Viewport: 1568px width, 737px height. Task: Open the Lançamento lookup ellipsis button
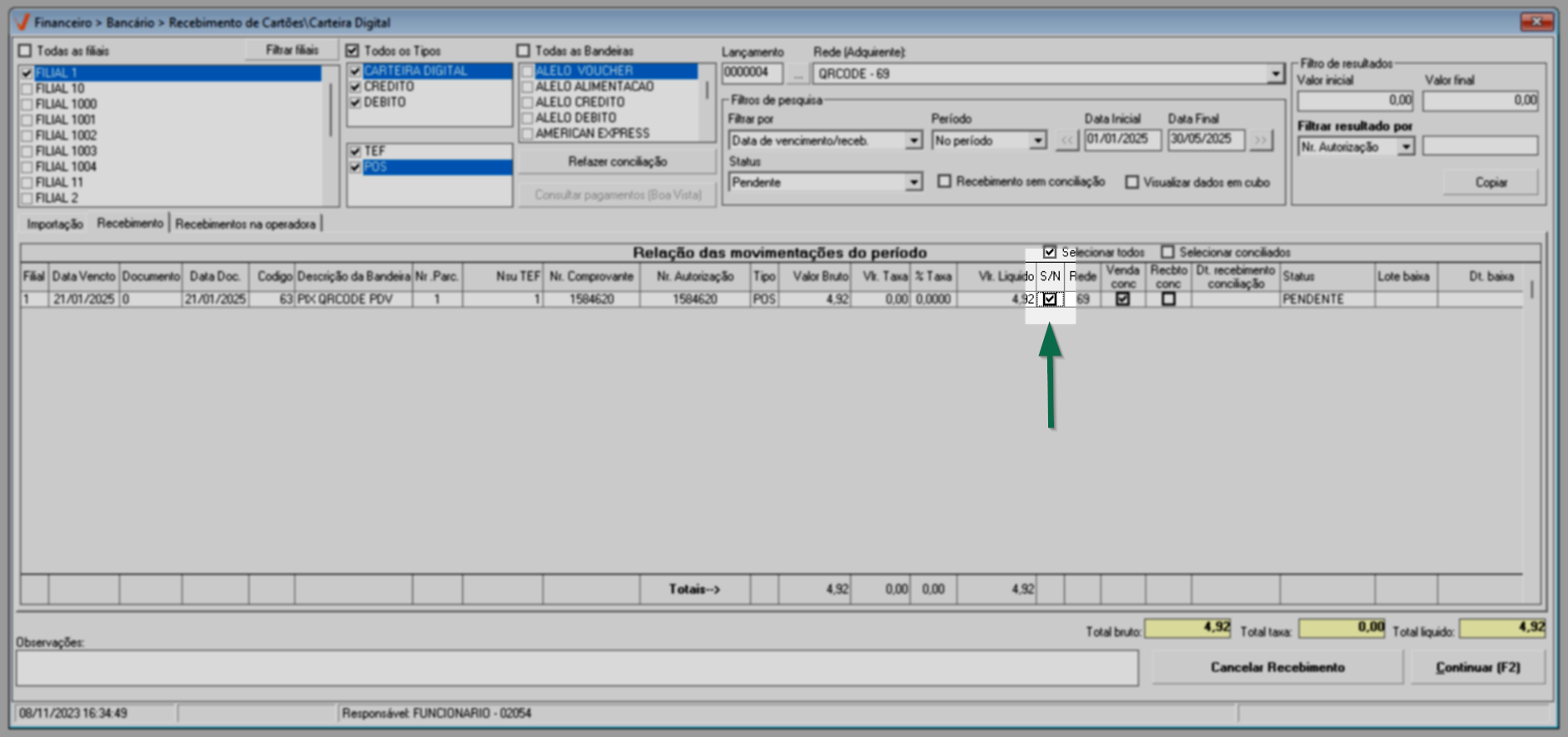[798, 73]
